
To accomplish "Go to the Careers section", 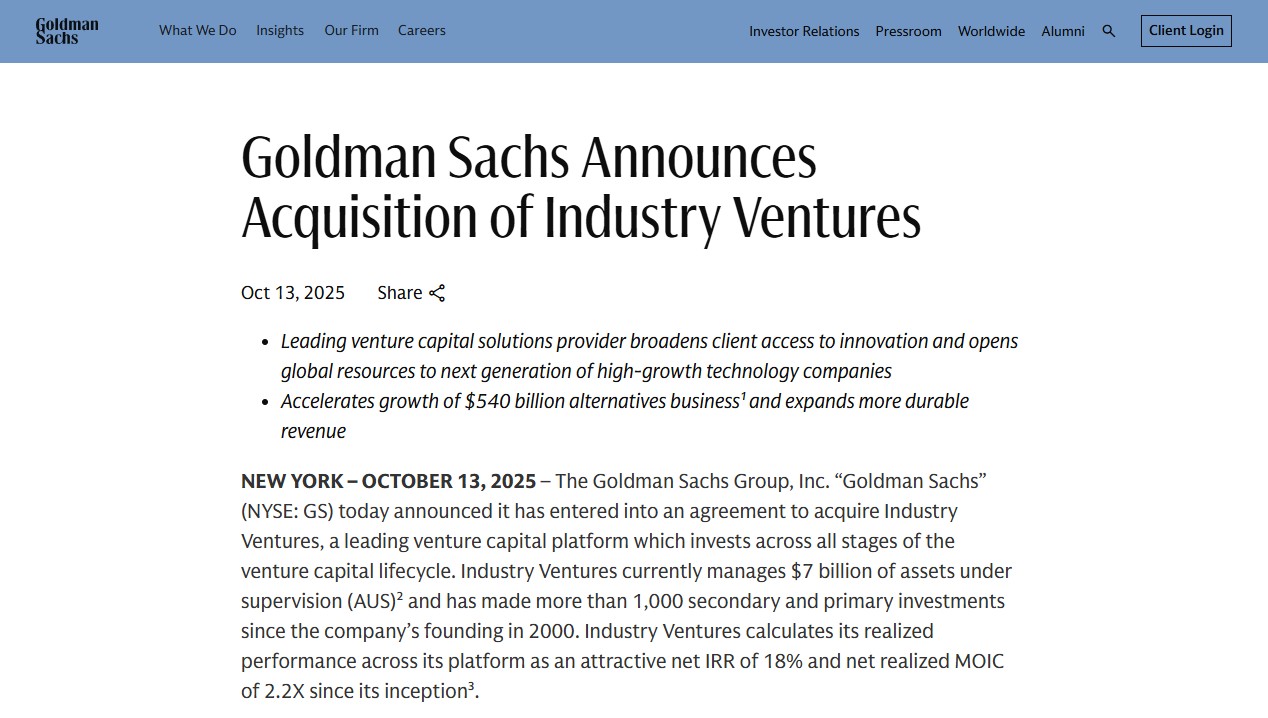I will (422, 31).
